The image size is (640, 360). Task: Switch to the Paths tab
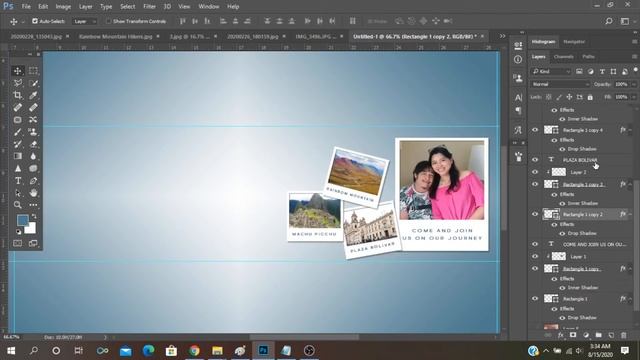[x=588, y=57]
